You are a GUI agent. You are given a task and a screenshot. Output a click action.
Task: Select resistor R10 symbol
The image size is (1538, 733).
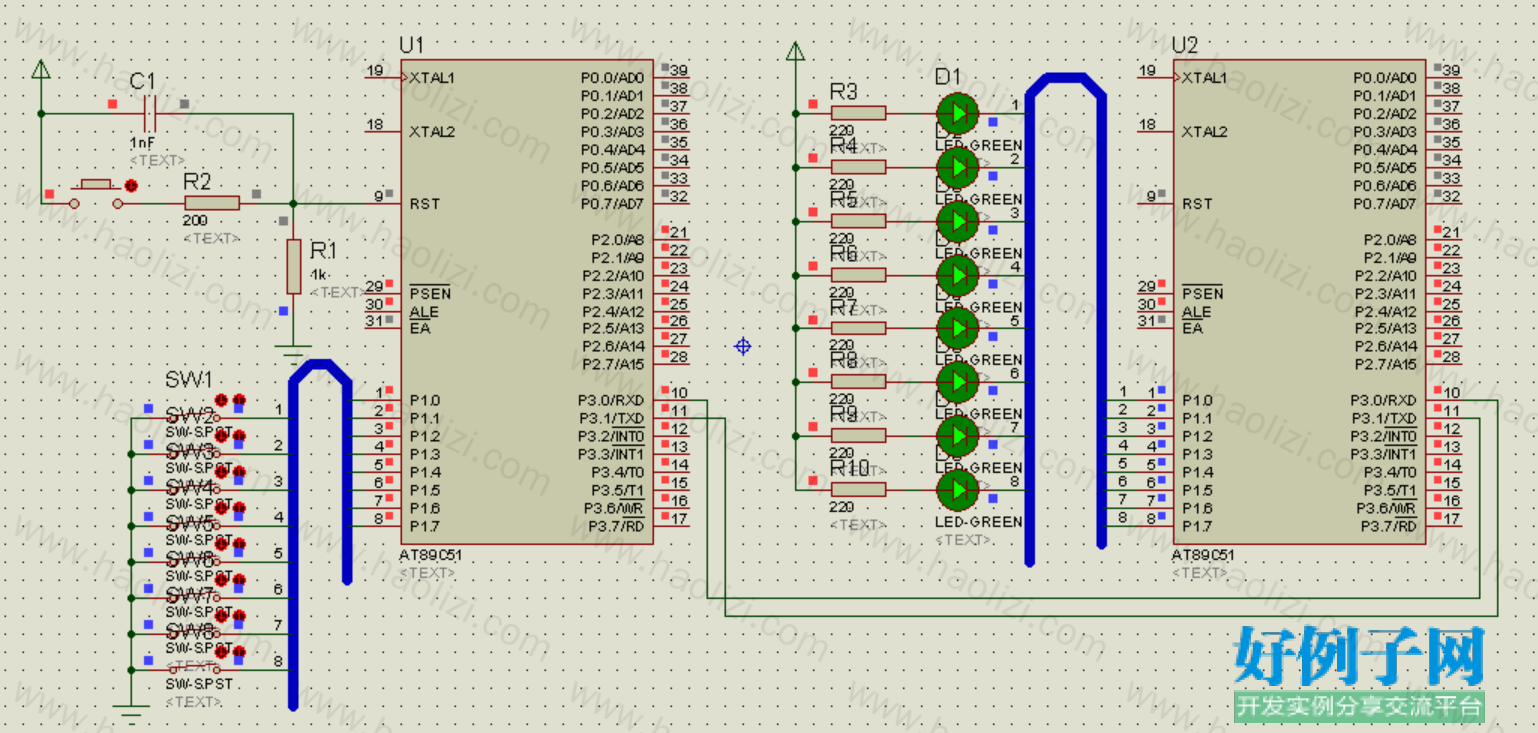click(x=858, y=489)
